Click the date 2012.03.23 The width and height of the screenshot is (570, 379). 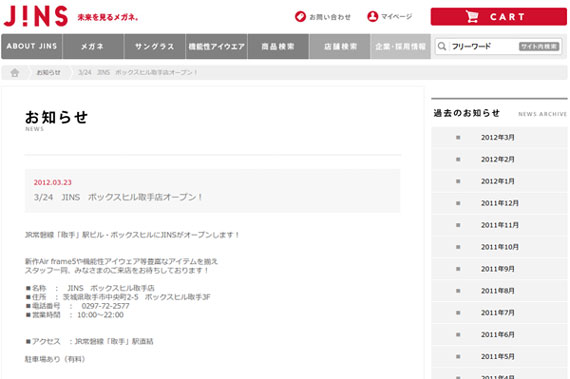click(53, 182)
